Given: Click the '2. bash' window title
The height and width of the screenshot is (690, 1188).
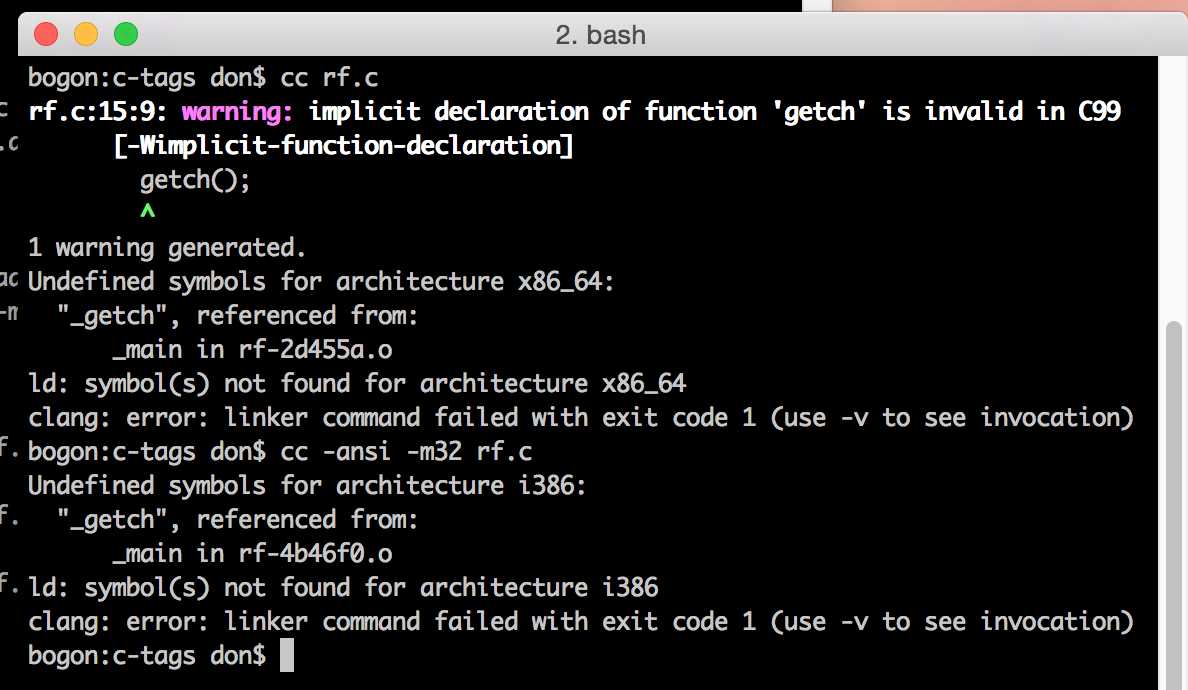Looking at the screenshot, I should pyautogui.click(x=600, y=35).
